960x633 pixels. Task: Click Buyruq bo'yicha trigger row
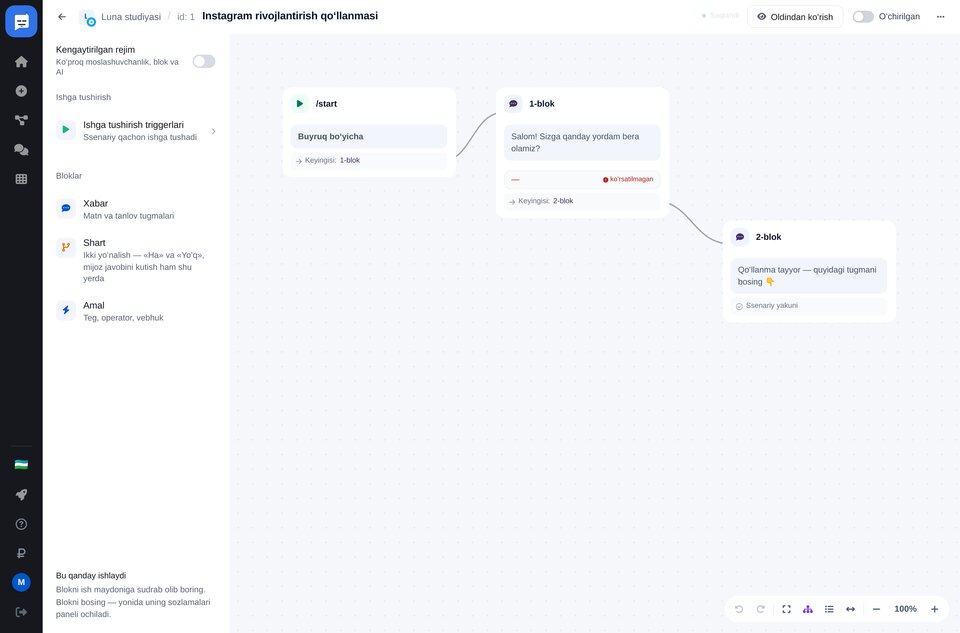pos(369,137)
